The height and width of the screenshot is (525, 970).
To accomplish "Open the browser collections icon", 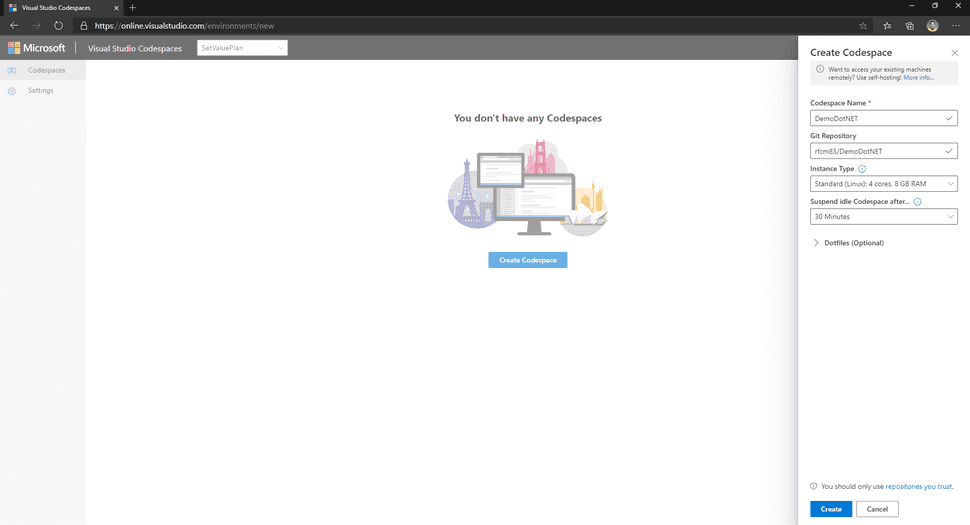I will 909,26.
